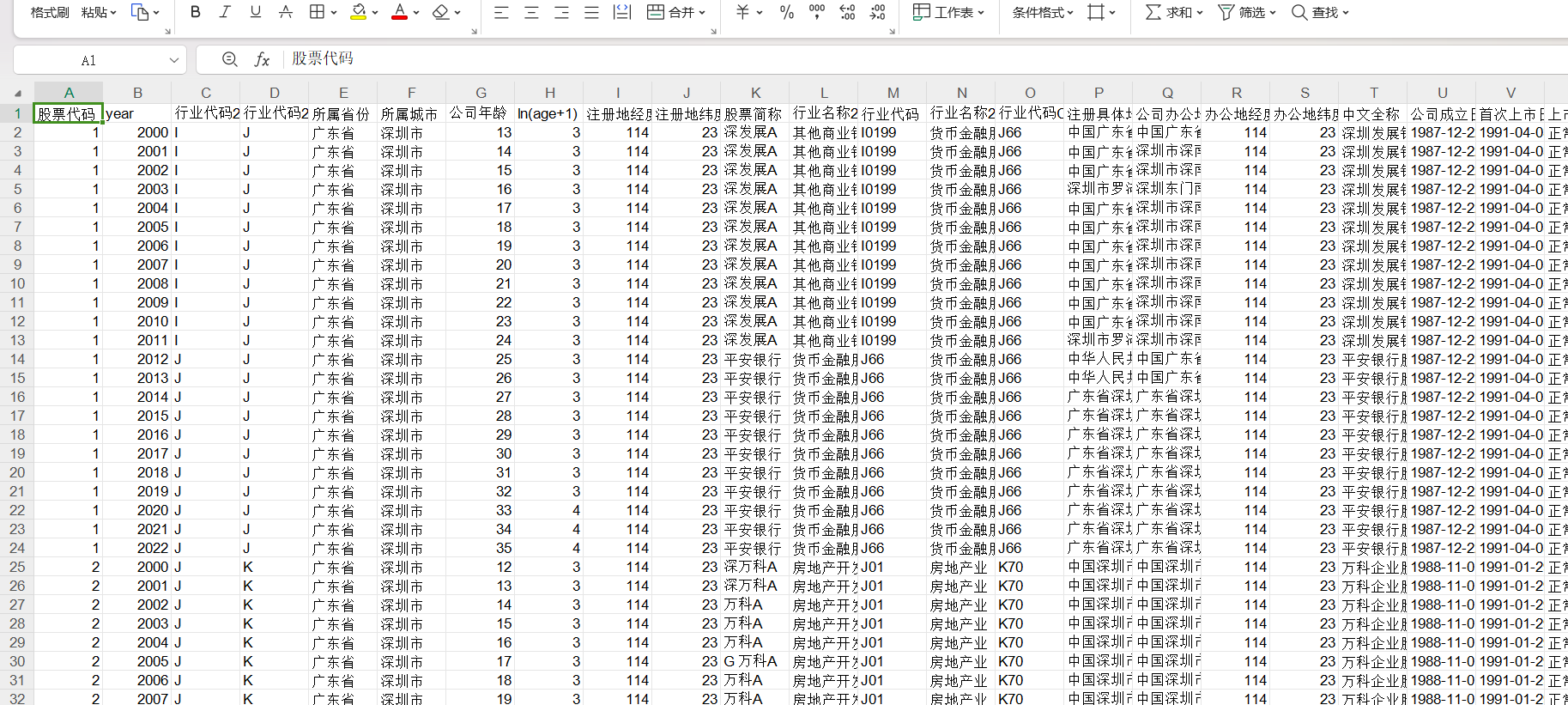Align text to the right
The width and height of the screenshot is (1568, 705).
[561, 12]
